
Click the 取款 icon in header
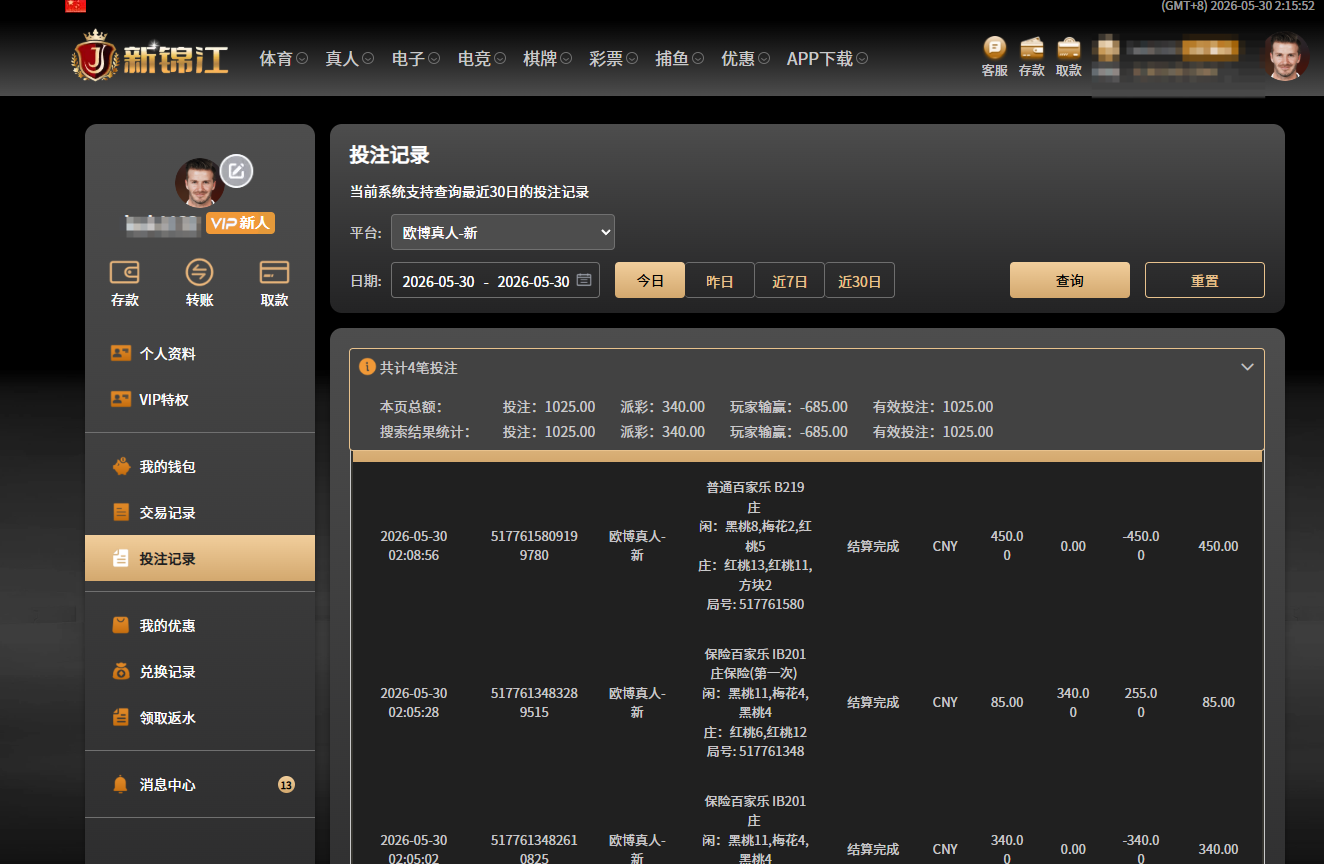click(x=1069, y=47)
